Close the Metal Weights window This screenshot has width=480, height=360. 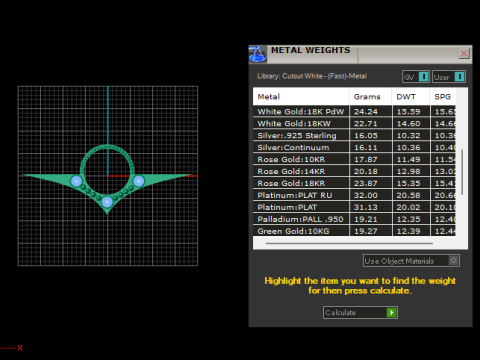(464, 53)
